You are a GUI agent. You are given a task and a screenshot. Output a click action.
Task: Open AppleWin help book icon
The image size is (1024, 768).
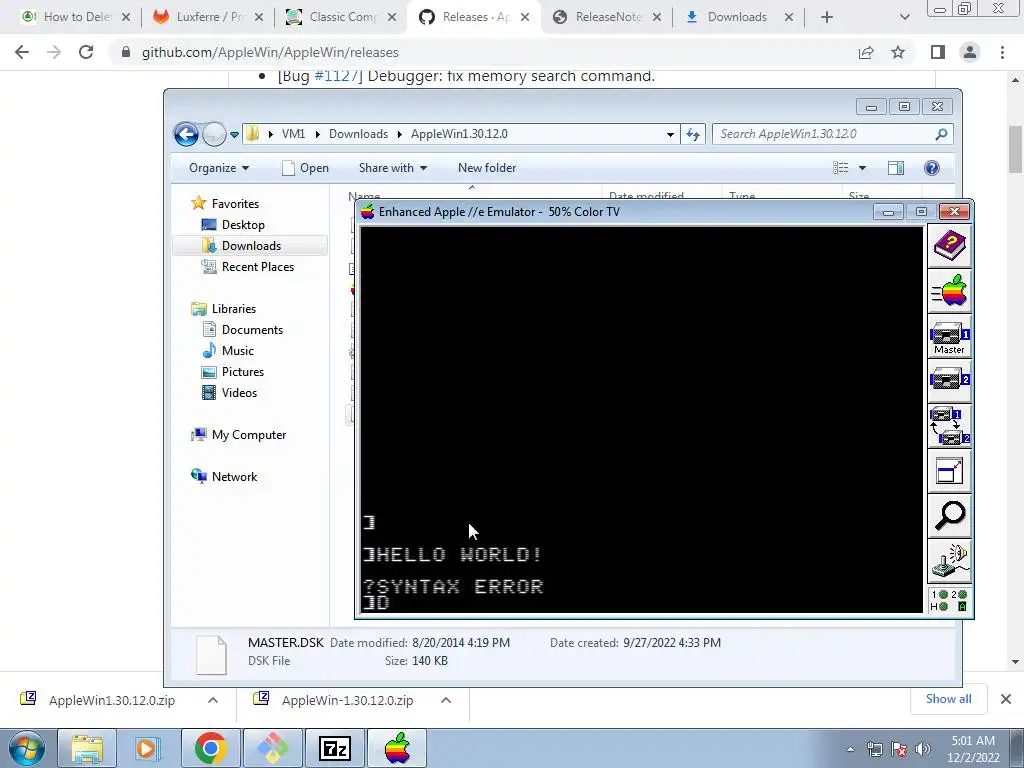(x=950, y=247)
